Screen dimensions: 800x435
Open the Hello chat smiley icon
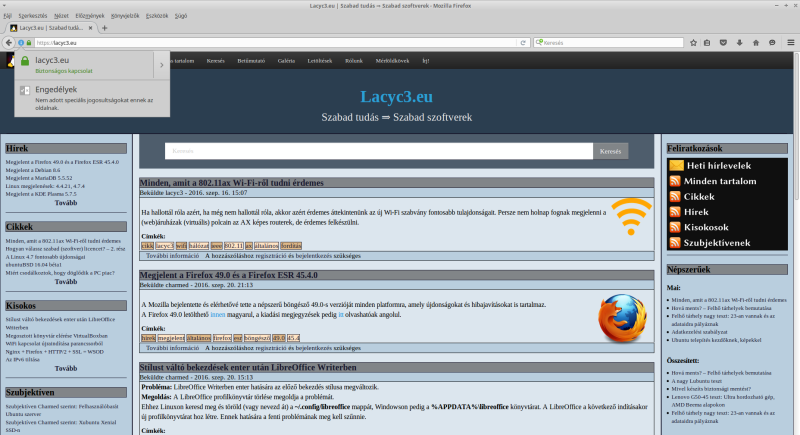[772, 43]
